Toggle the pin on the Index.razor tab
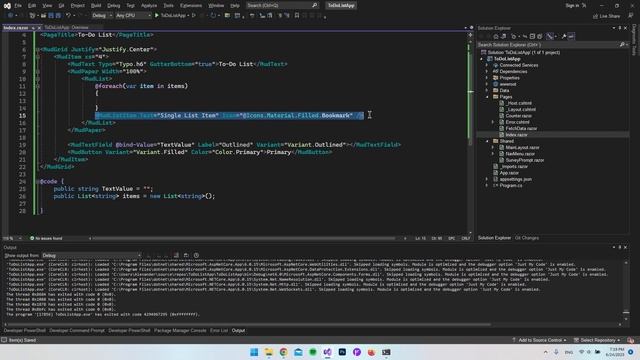 pyautogui.click(x=33, y=28)
